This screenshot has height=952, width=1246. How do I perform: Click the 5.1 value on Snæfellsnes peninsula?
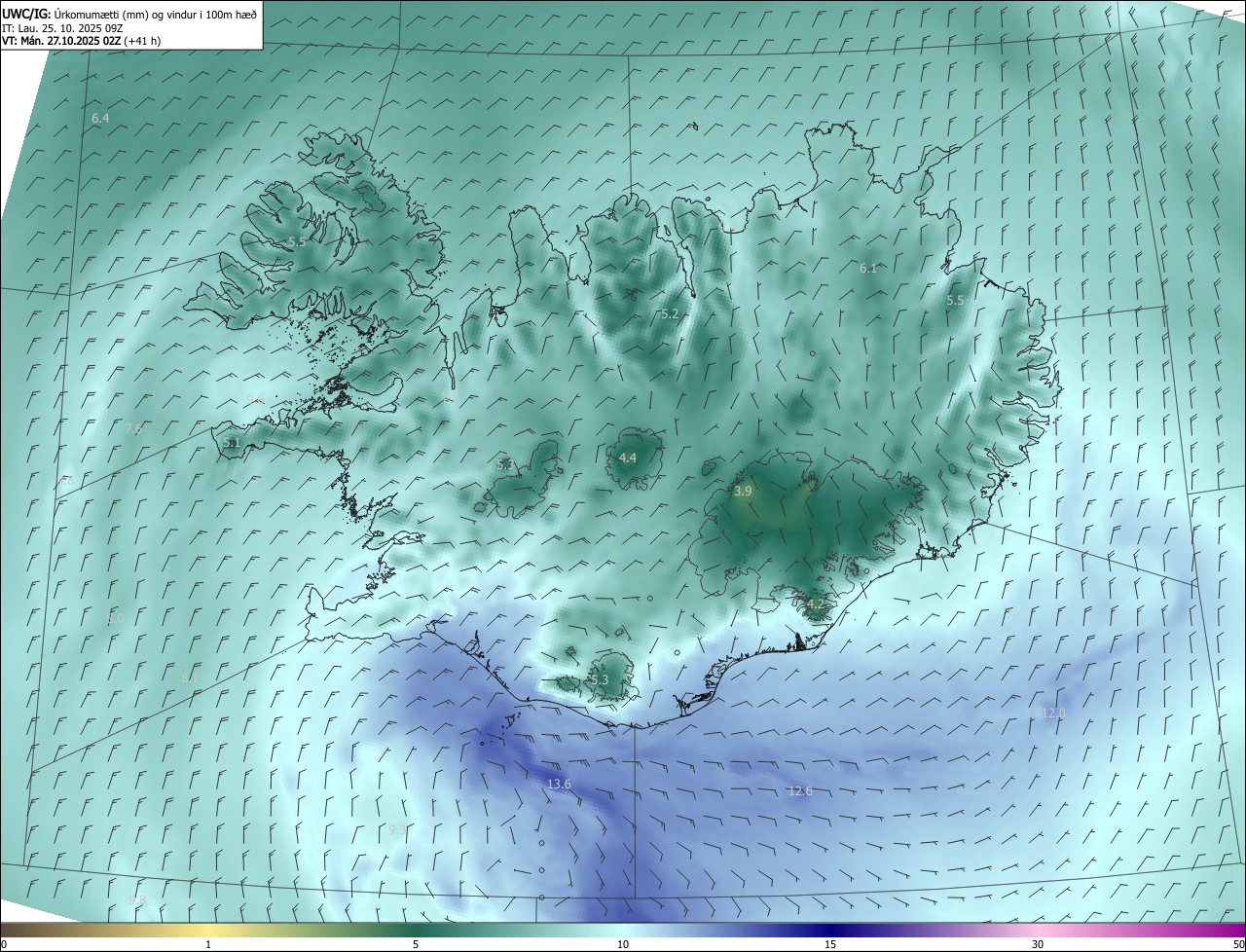point(232,442)
